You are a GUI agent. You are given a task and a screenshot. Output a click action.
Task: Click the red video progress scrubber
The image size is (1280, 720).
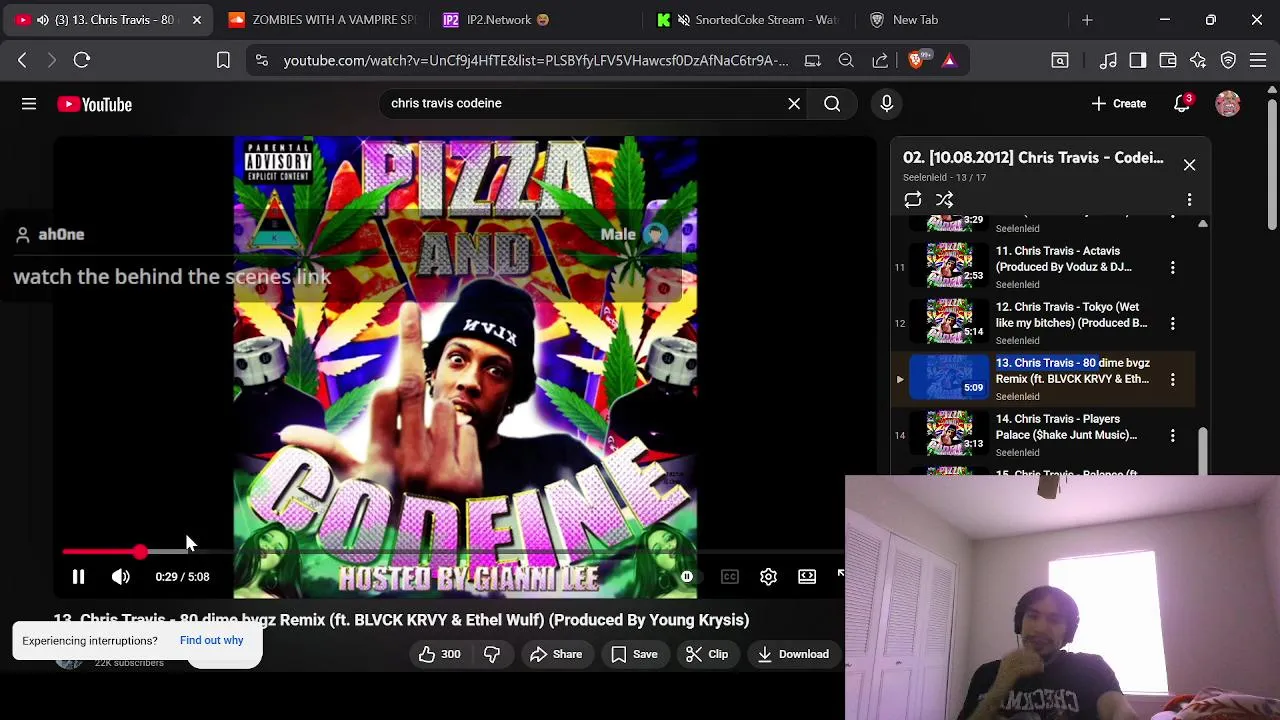(x=141, y=552)
